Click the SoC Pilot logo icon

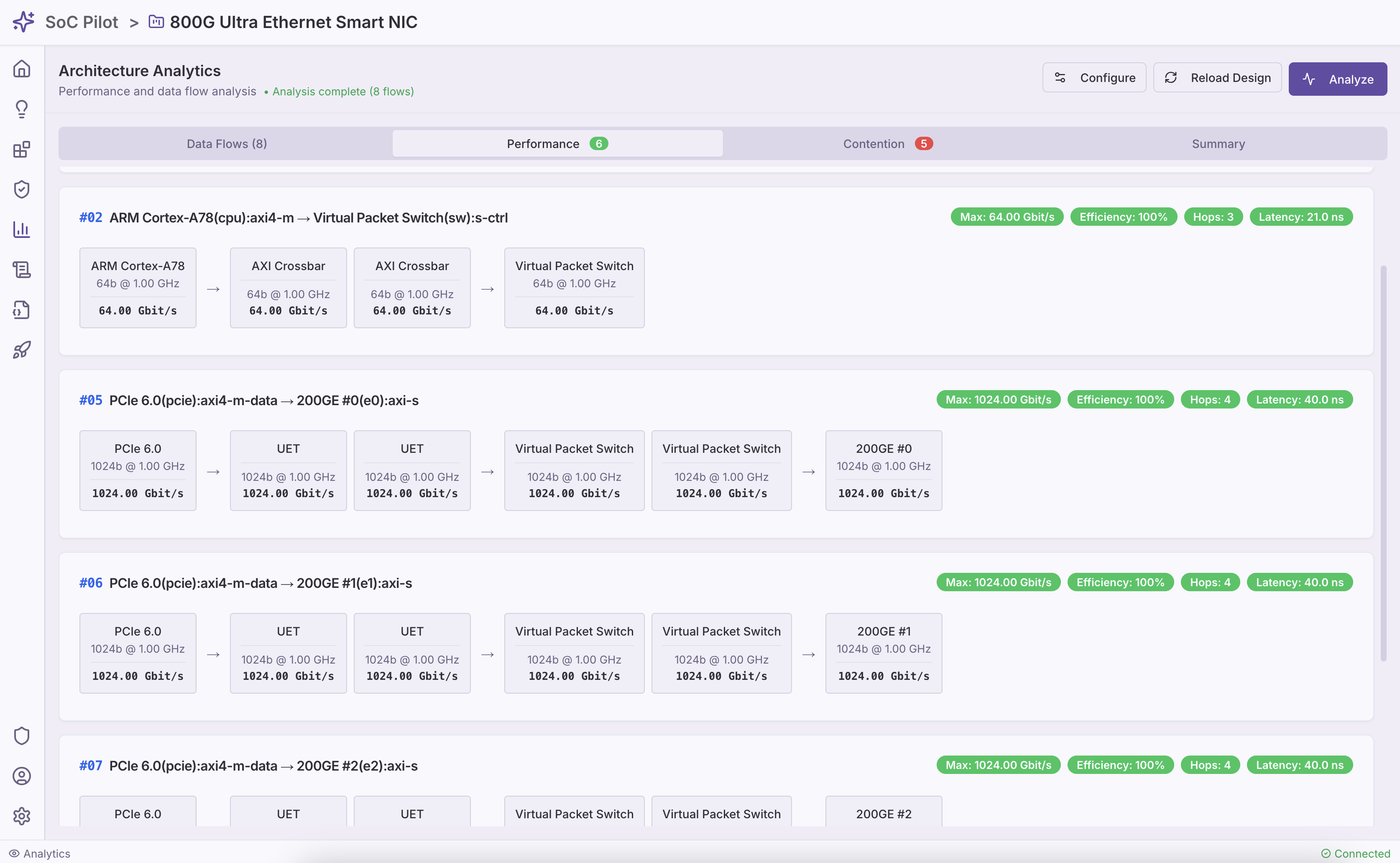23,22
